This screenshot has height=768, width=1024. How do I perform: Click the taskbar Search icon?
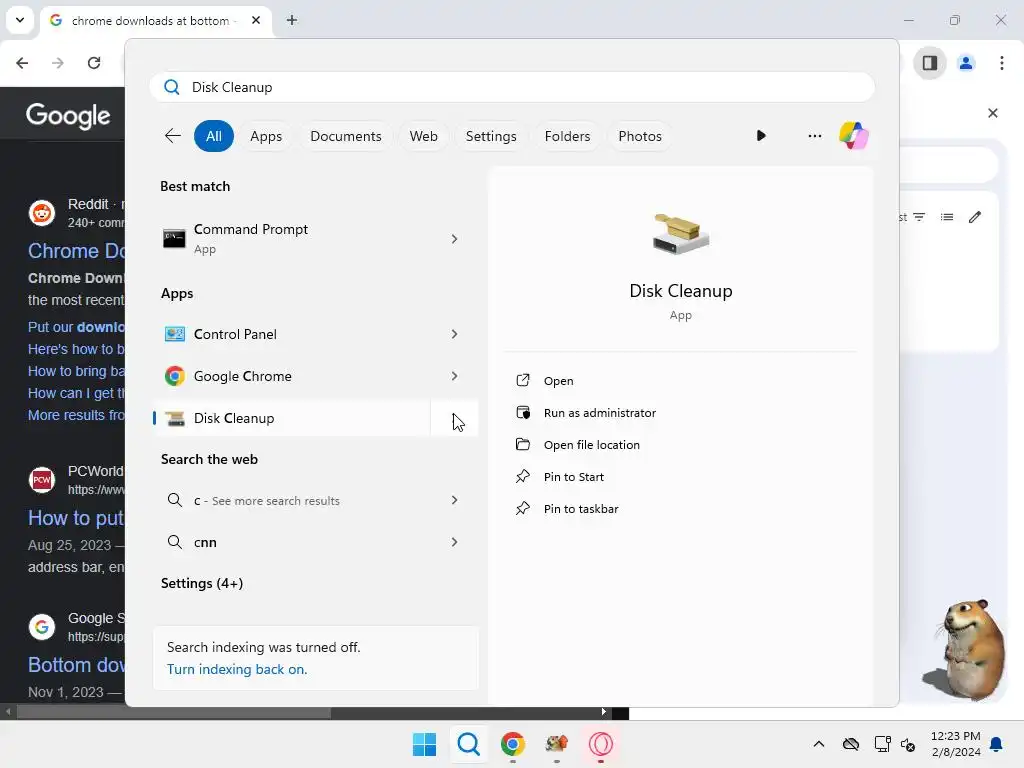[468, 744]
